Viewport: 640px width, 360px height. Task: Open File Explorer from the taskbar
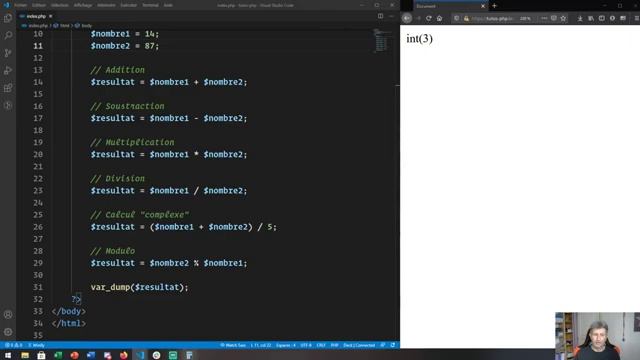tap(25, 355)
